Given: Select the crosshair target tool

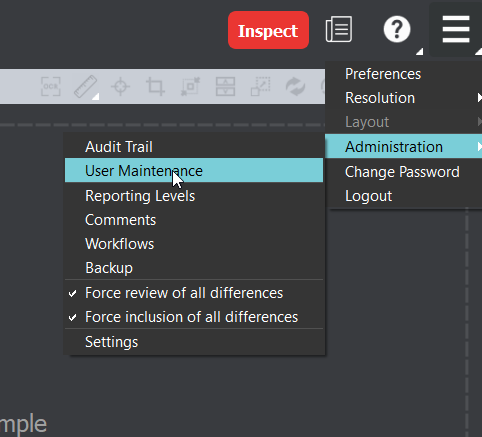Looking at the screenshot, I should 120,87.
